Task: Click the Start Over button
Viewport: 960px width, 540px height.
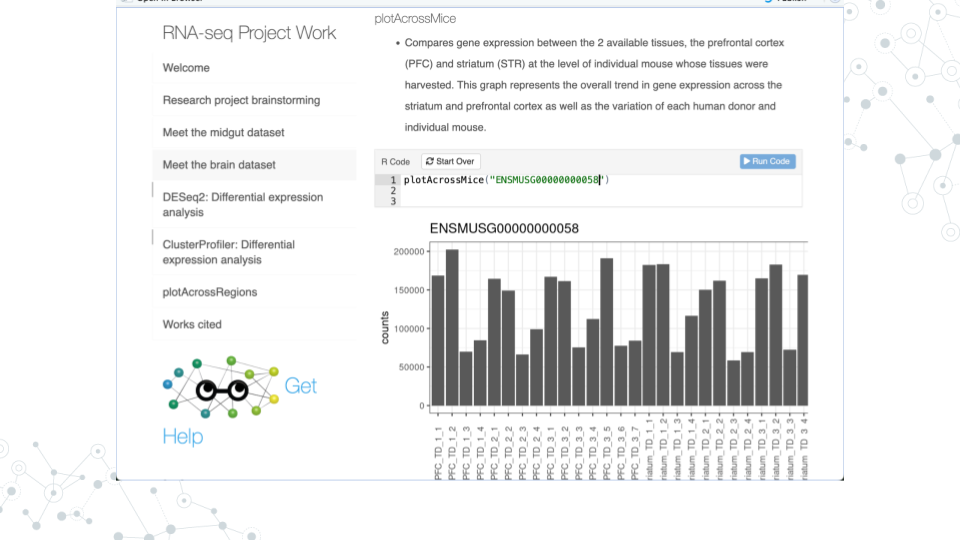Action: pyautogui.click(x=451, y=161)
